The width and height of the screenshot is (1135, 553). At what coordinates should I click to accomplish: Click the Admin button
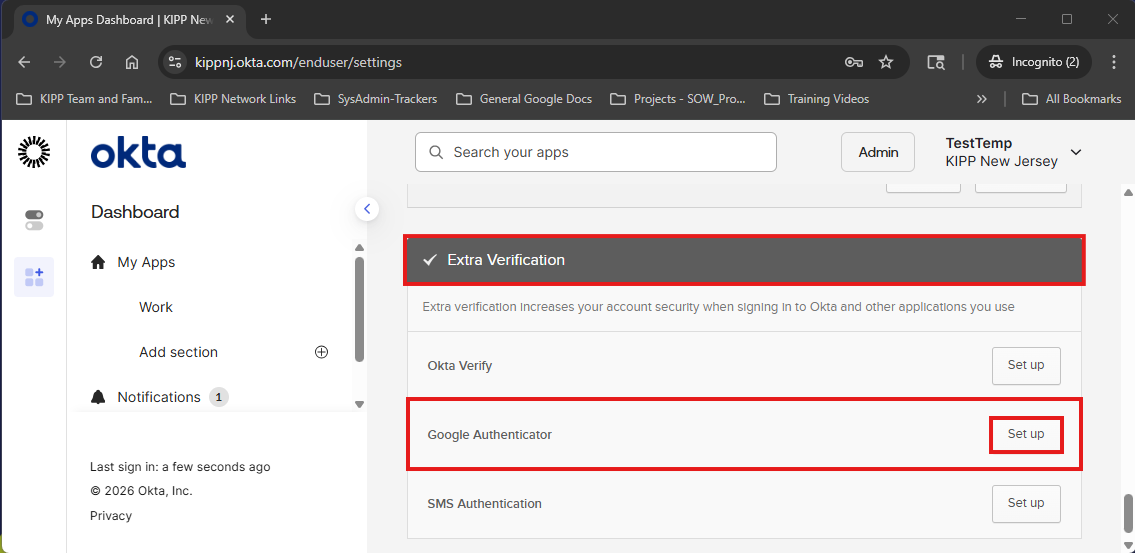click(x=878, y=152)
